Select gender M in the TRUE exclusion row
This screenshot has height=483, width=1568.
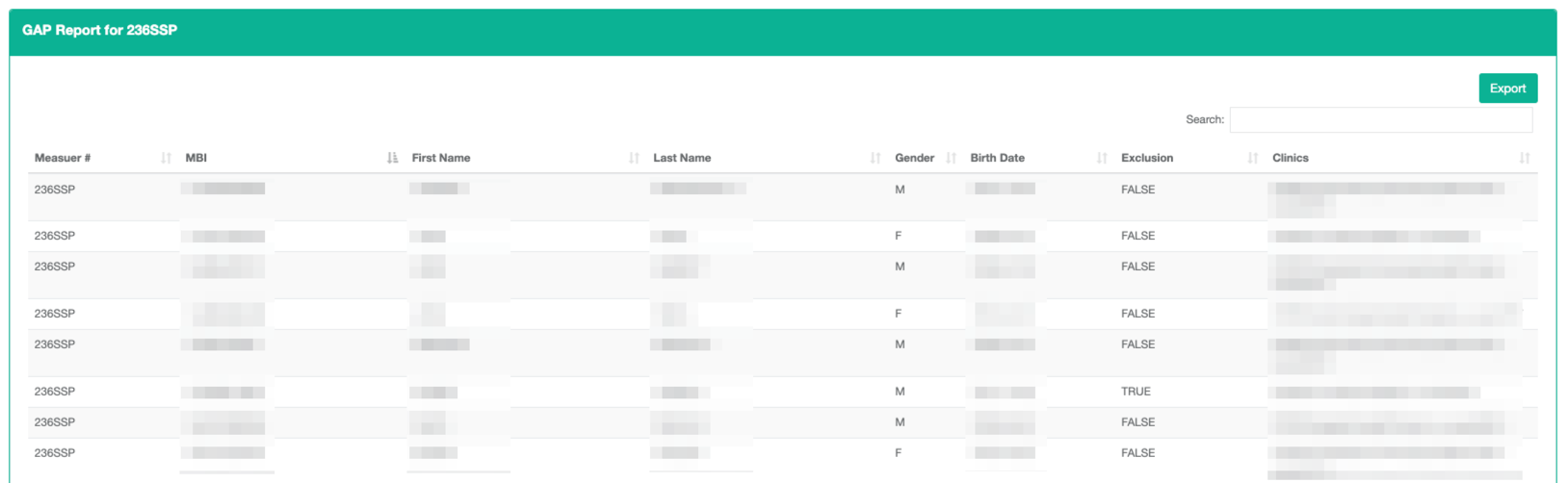900,392
